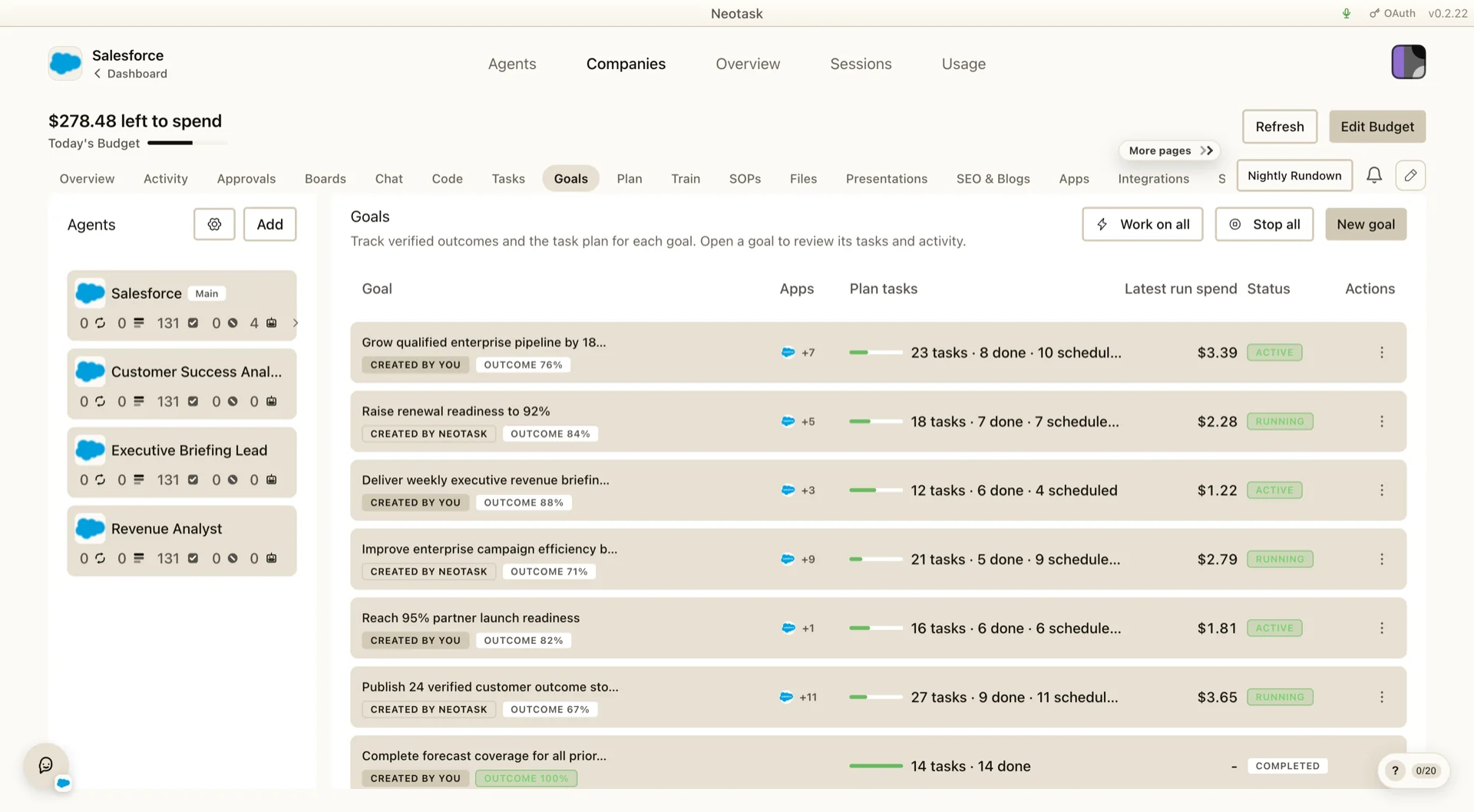The width and height of the screenshot is (1474, 812).
Task: Select the Executive Briefing Lead agent card
Action: point(182,463)
